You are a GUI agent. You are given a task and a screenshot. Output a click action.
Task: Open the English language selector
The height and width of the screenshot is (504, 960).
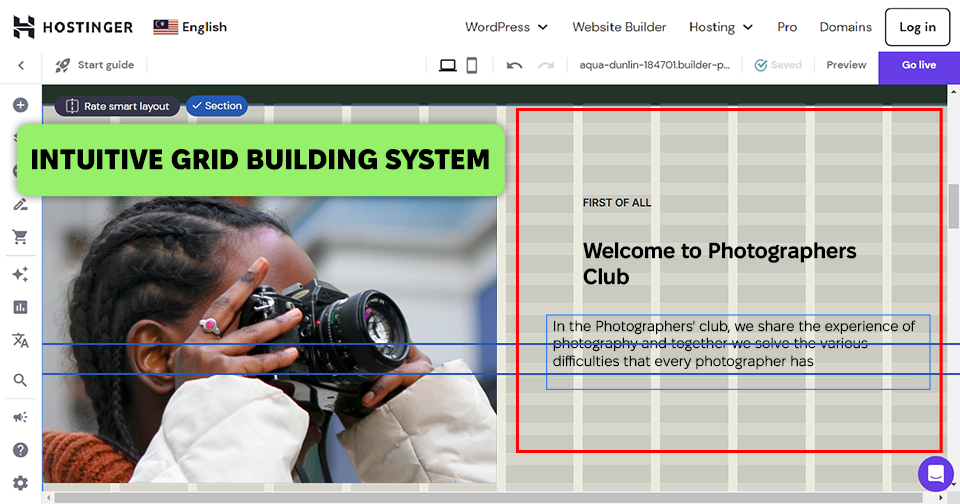click(x=190, y=27)
